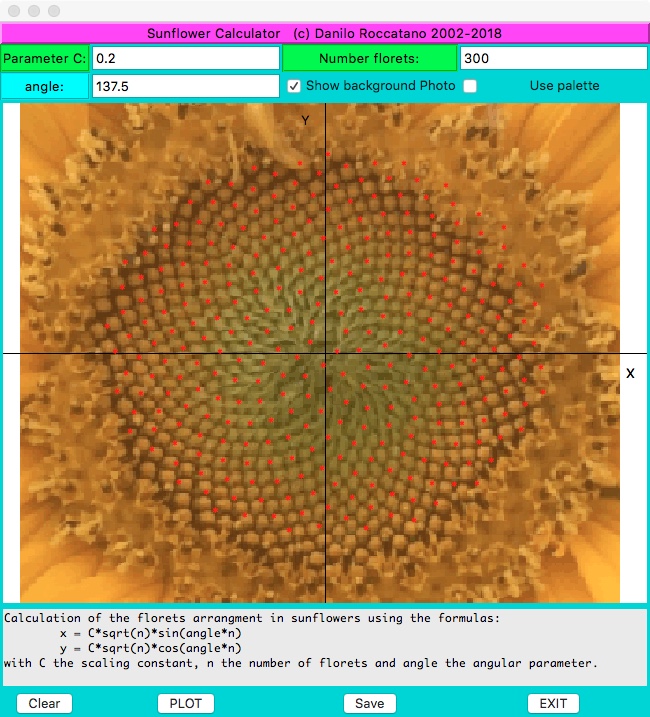This screenshot has height=717, width=650.
Task: Click the axes origin in sunflower plot
Action: point(326,354)
